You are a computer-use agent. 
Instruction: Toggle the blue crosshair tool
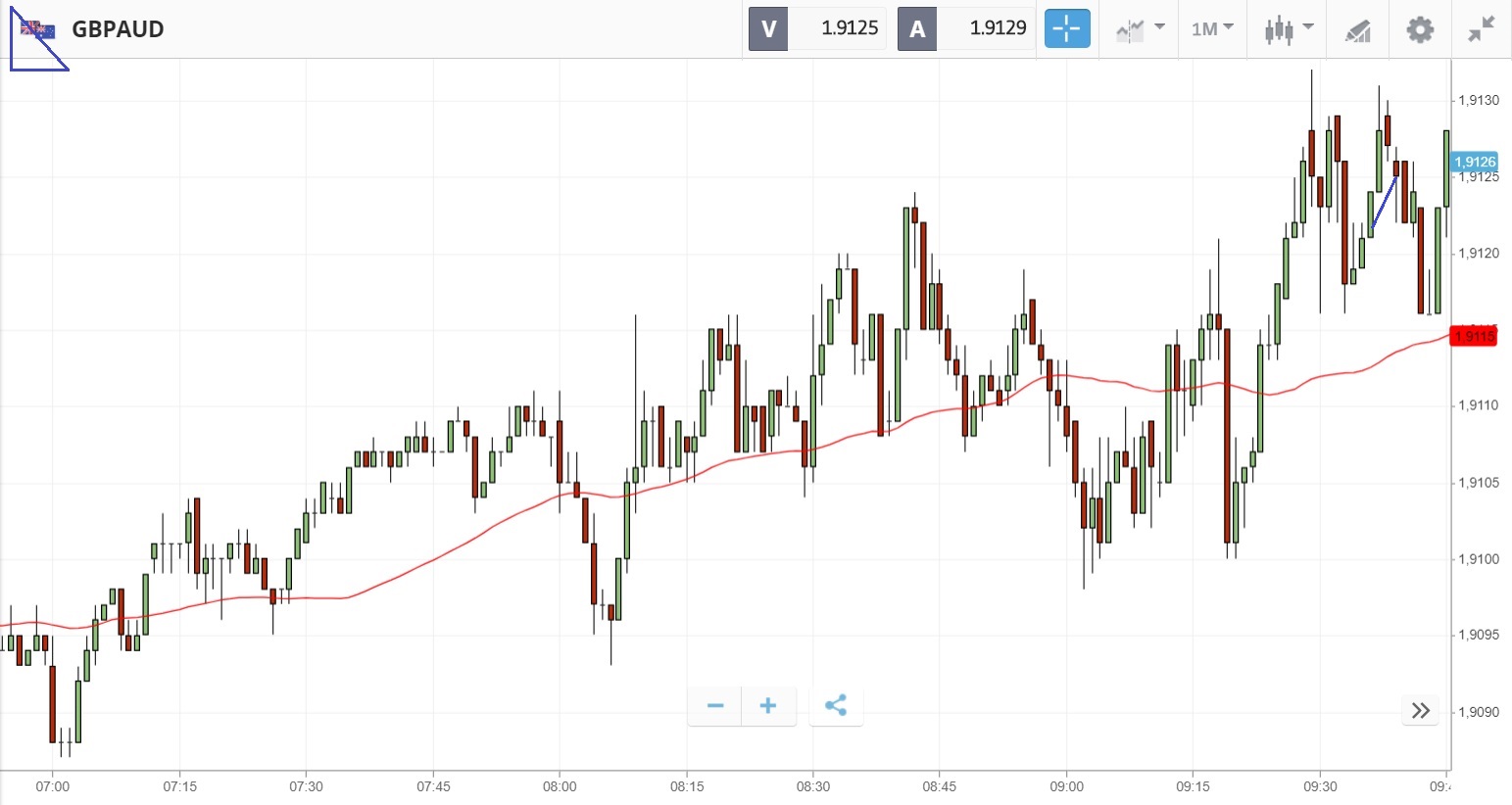(x=1066, y=29)
